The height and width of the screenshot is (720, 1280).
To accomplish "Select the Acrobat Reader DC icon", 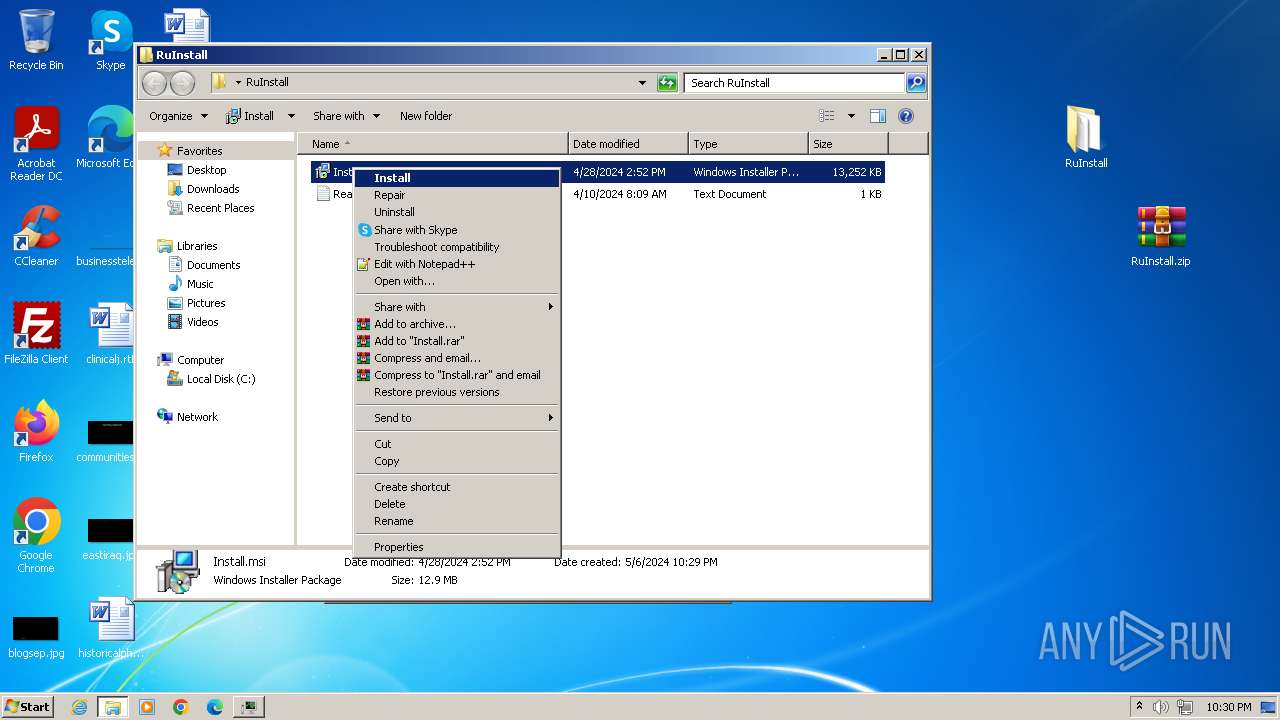I will pyautogui.click(x=36, y=144).
